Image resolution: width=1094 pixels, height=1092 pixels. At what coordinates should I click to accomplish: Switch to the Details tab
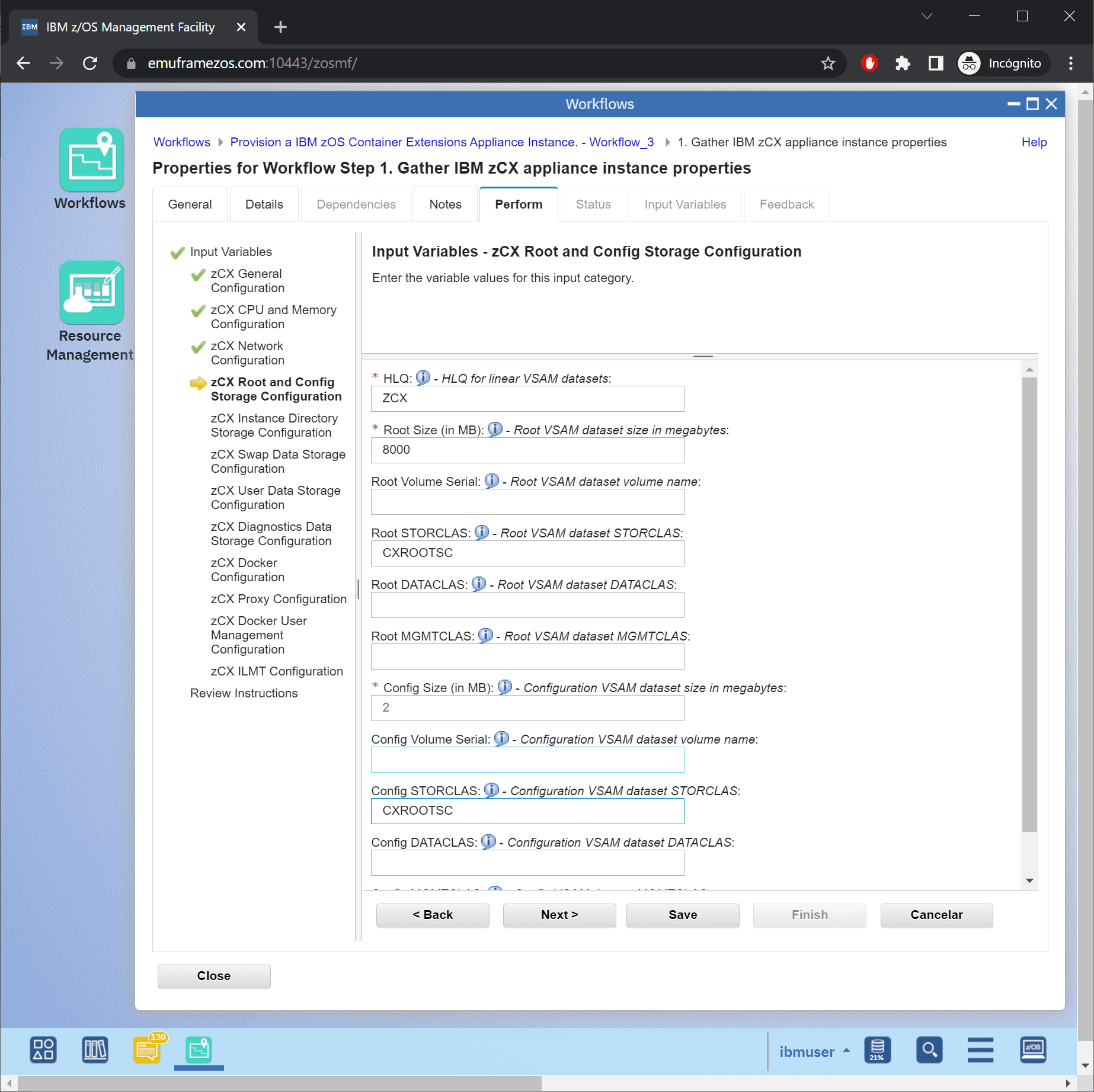(264, 204)
